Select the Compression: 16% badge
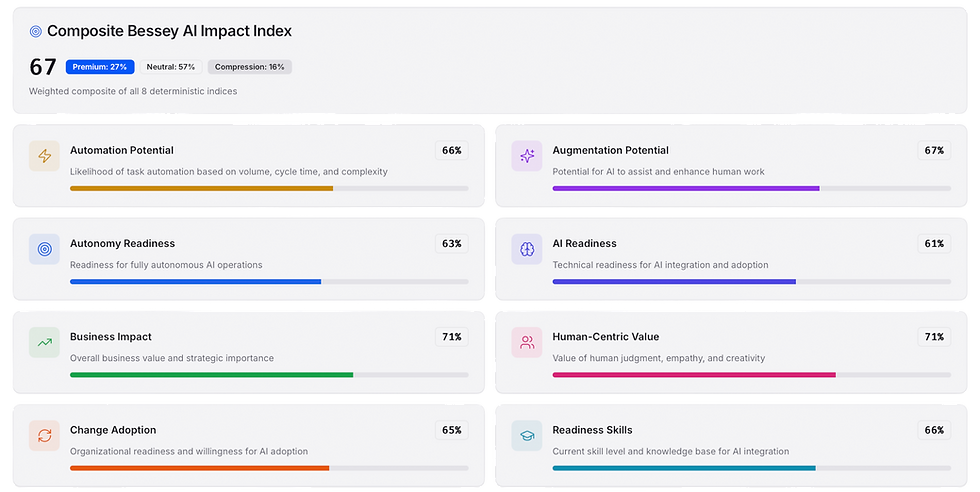Viewport: 980px width, 492px height. tap(250, 67)
